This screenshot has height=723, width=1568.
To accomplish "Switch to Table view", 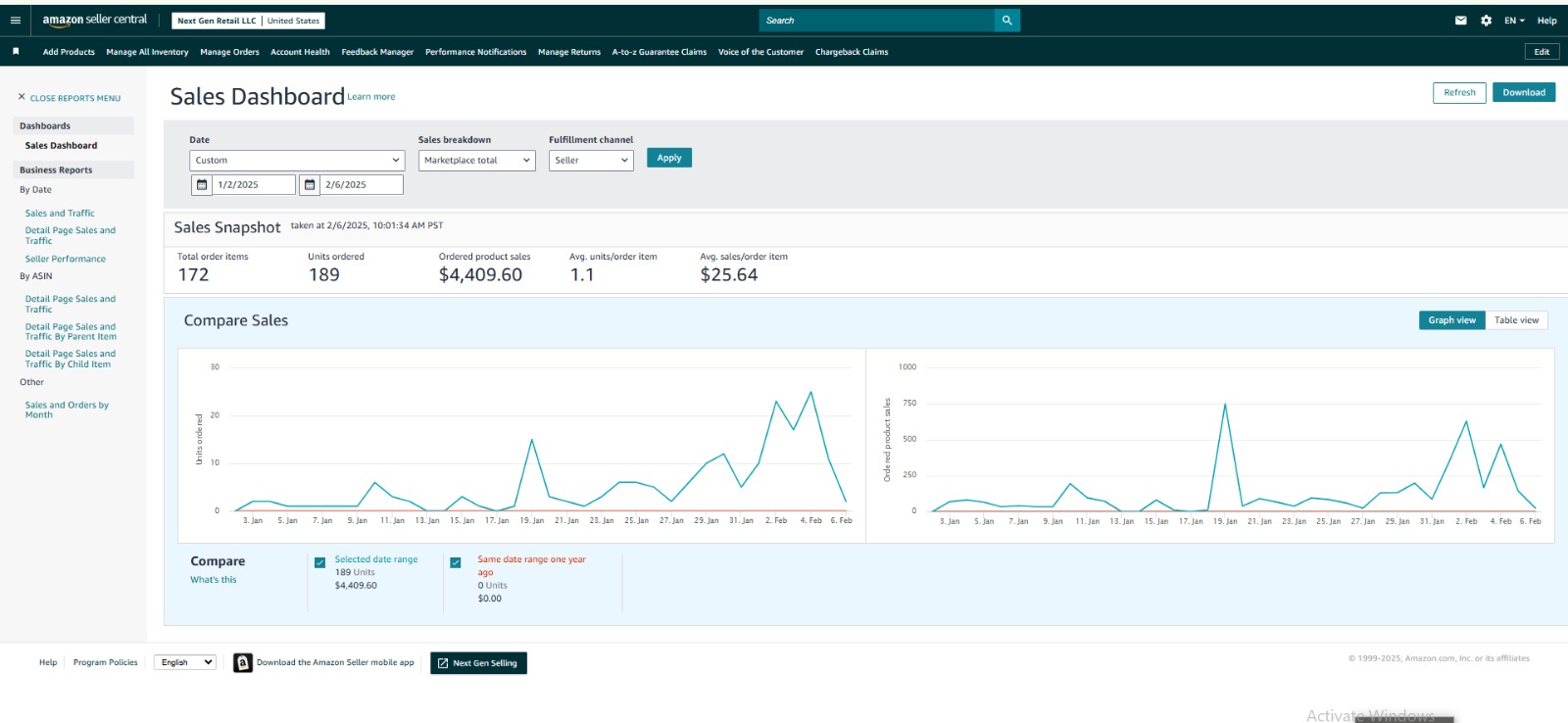I will [1516, 320].
